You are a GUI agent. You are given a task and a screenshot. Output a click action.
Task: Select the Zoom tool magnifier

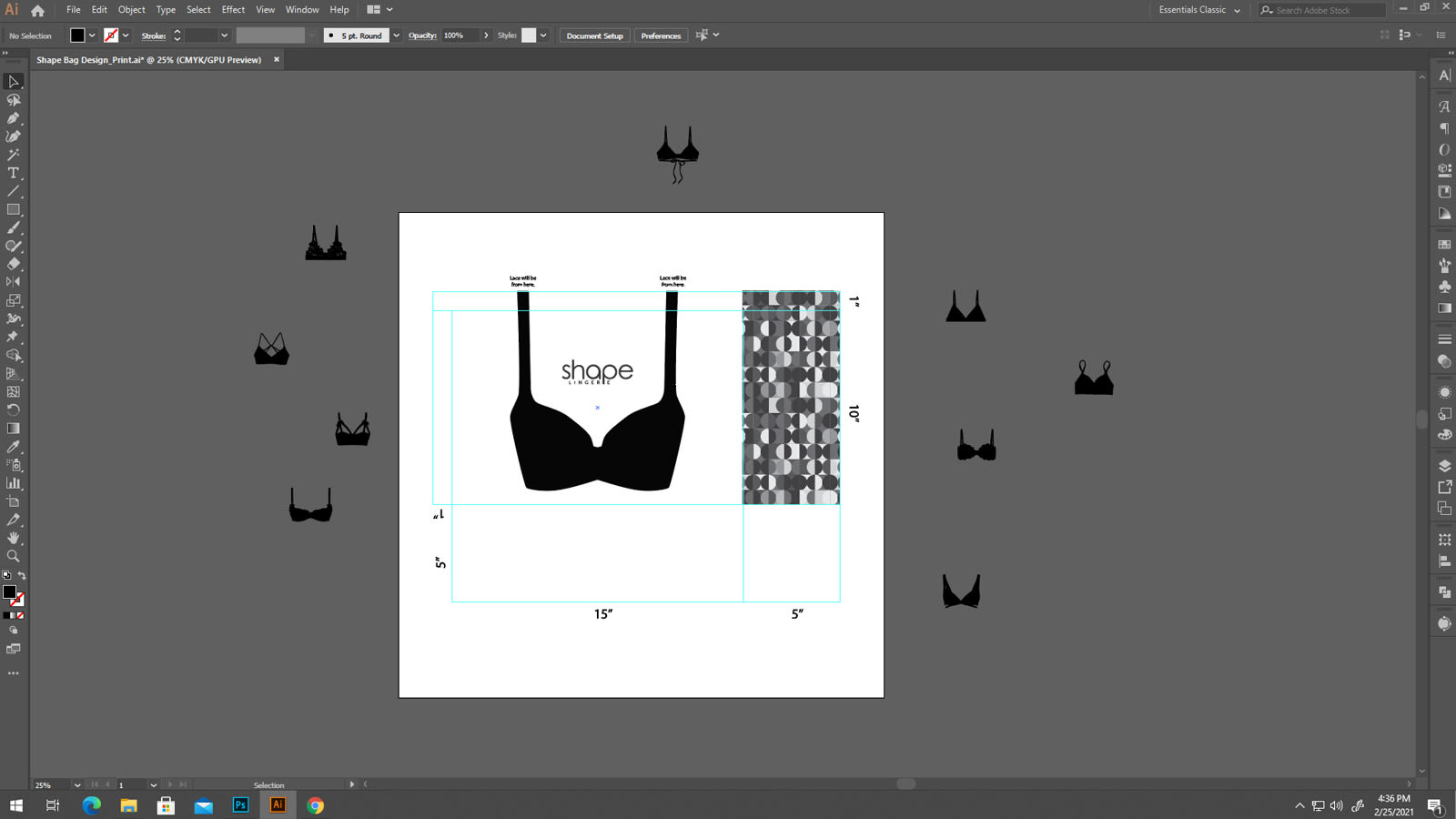[13, 556]
